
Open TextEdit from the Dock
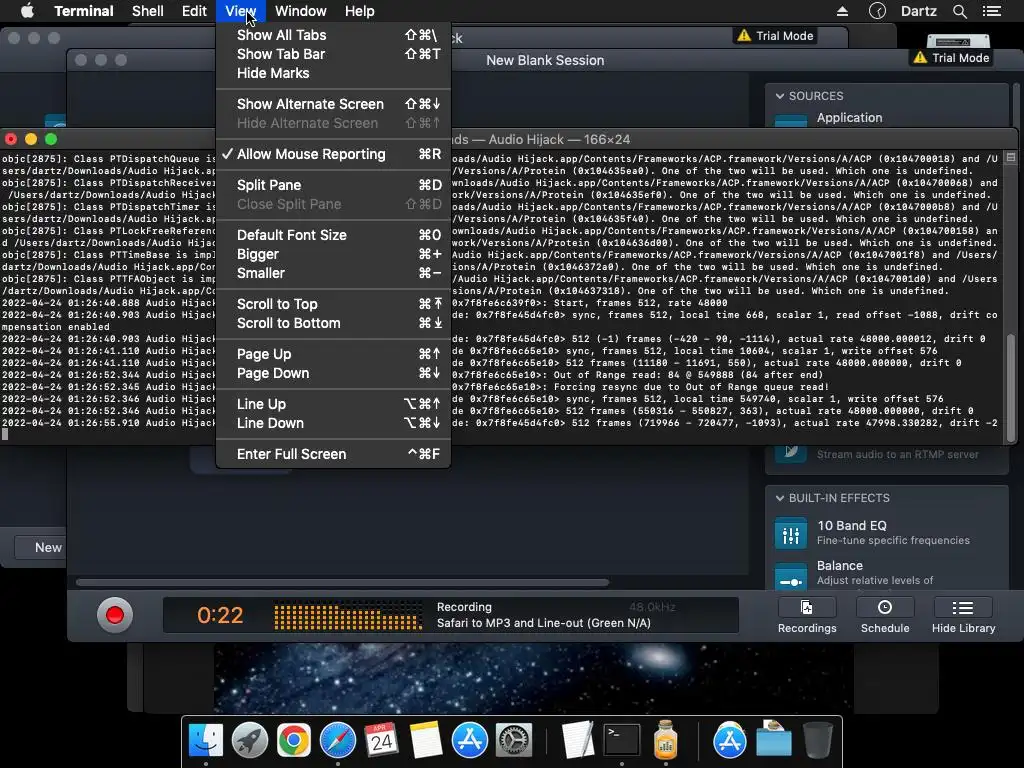click(578, 740)
